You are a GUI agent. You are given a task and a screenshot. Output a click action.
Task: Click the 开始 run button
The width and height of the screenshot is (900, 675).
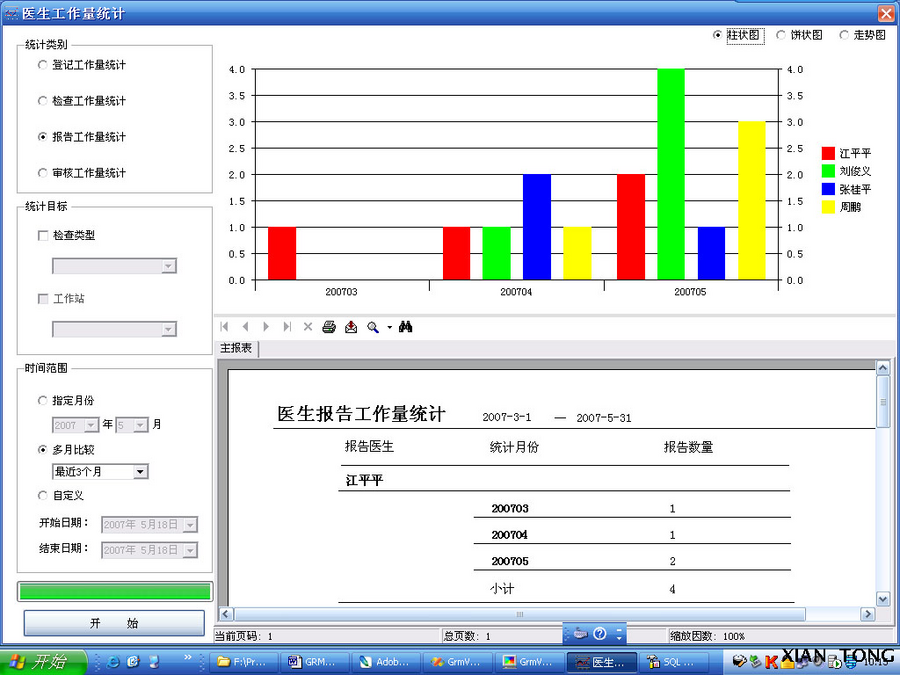point(114,623)
